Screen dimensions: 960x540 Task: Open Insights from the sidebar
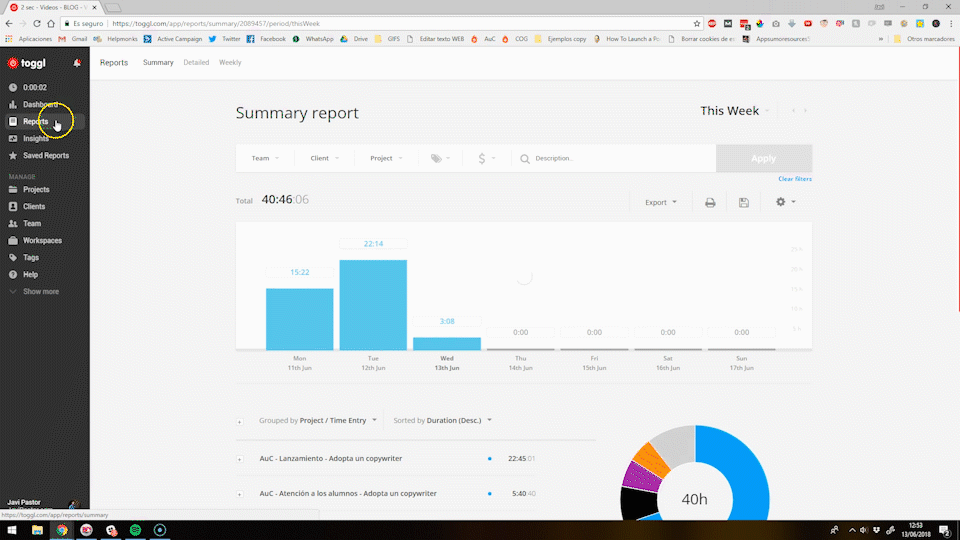36,139
